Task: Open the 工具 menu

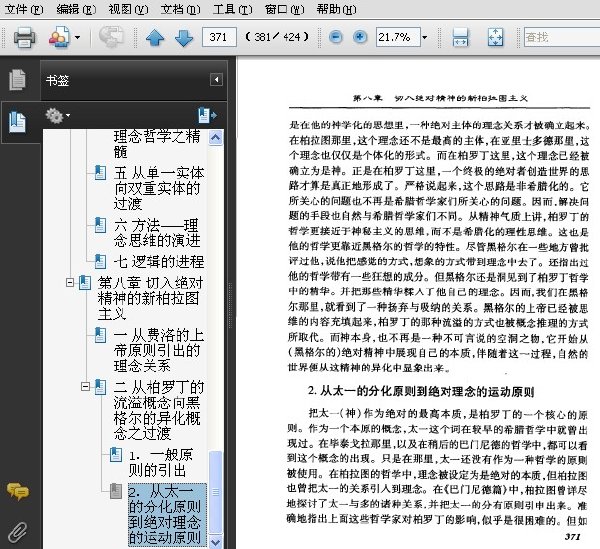Action: (232, 9)
